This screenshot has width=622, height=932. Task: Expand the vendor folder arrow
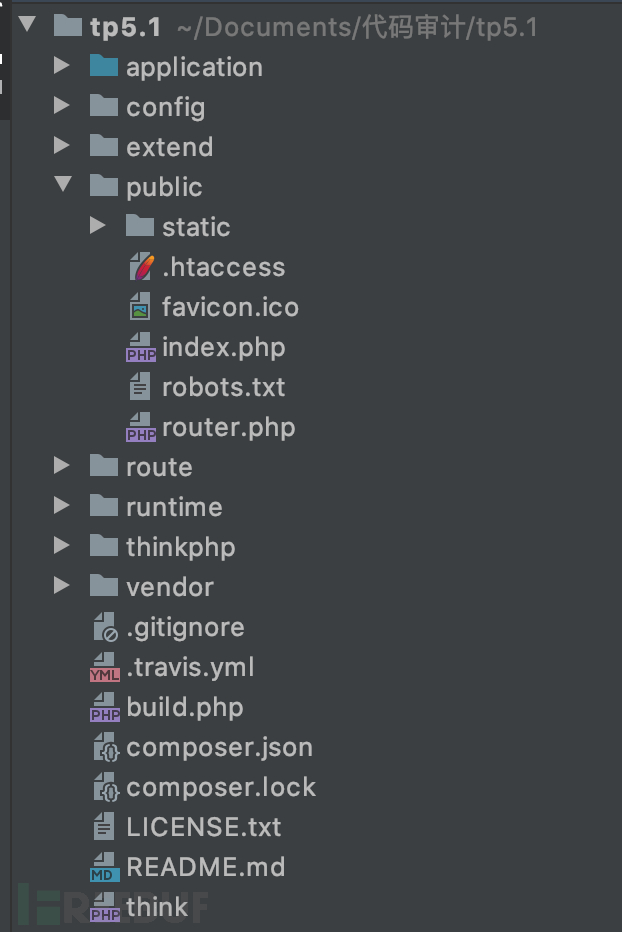coord(61,585)
